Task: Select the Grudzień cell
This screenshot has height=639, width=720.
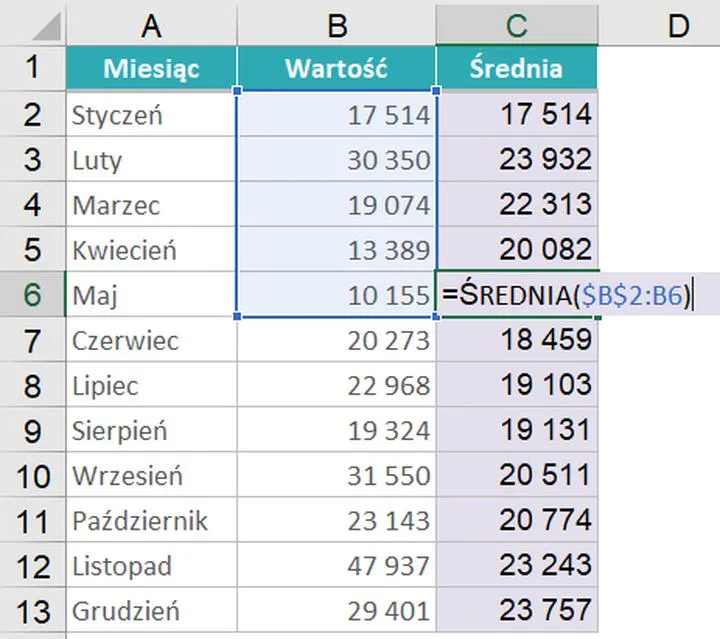Action: pyautogui.click(x=152, y=611)
